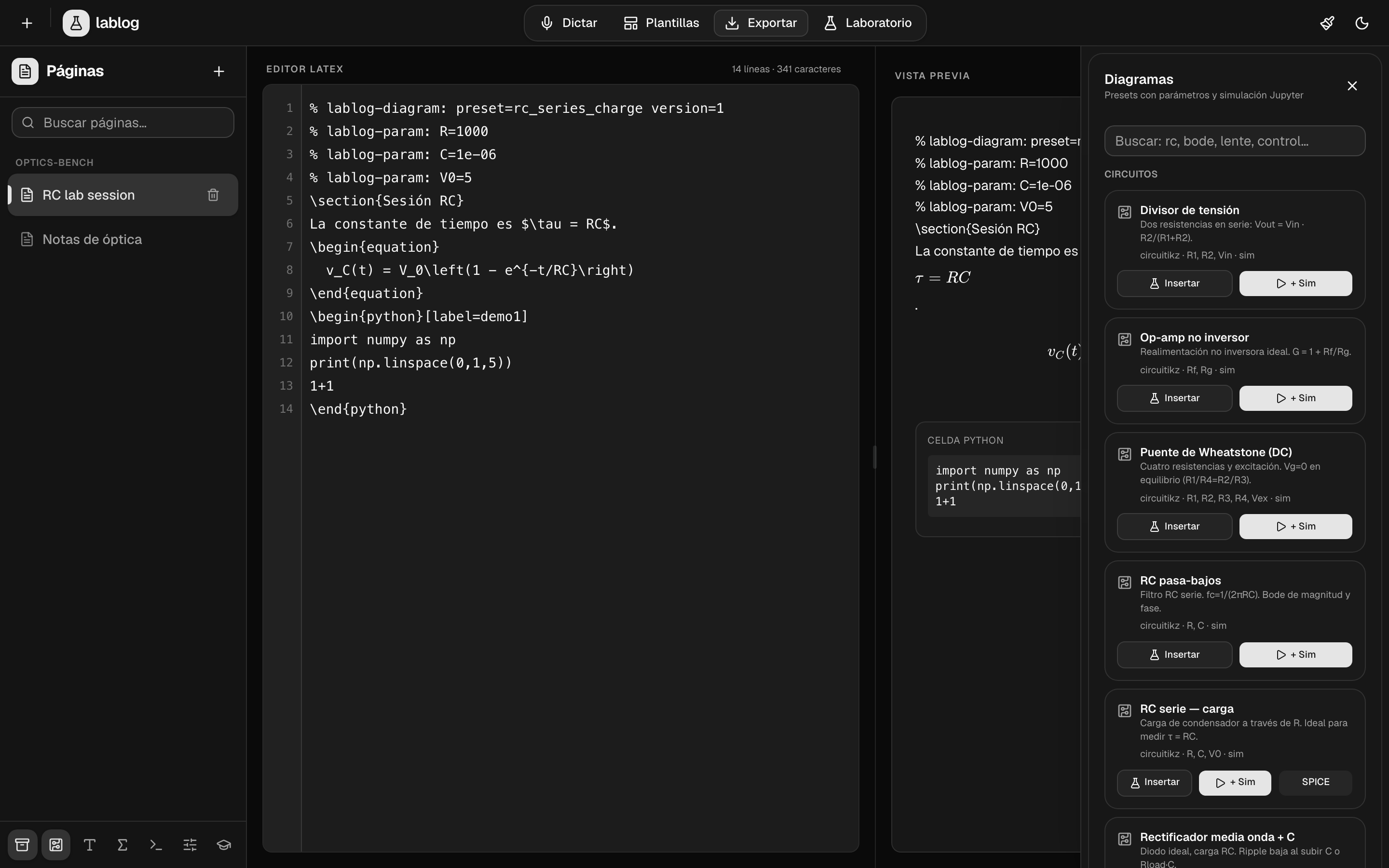Open the sigma math symbols tool

click(123, 844)
